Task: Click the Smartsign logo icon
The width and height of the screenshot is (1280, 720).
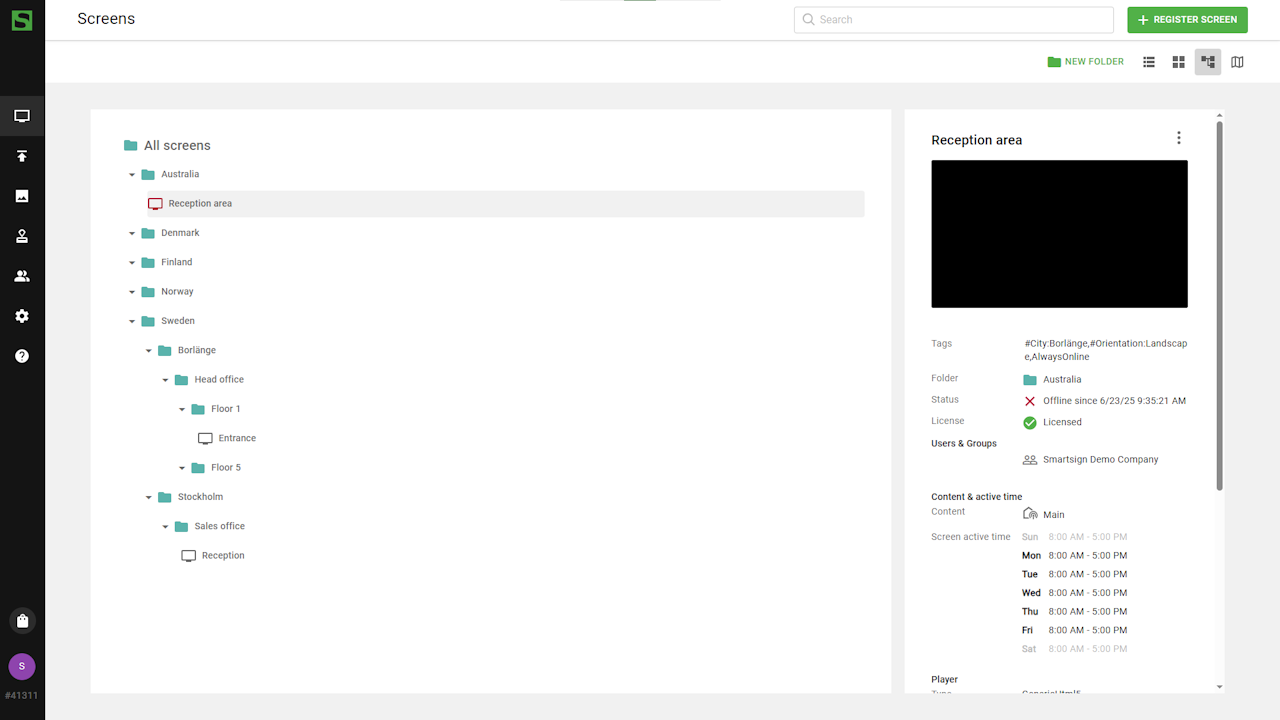Action: click(x=22, y=20)
